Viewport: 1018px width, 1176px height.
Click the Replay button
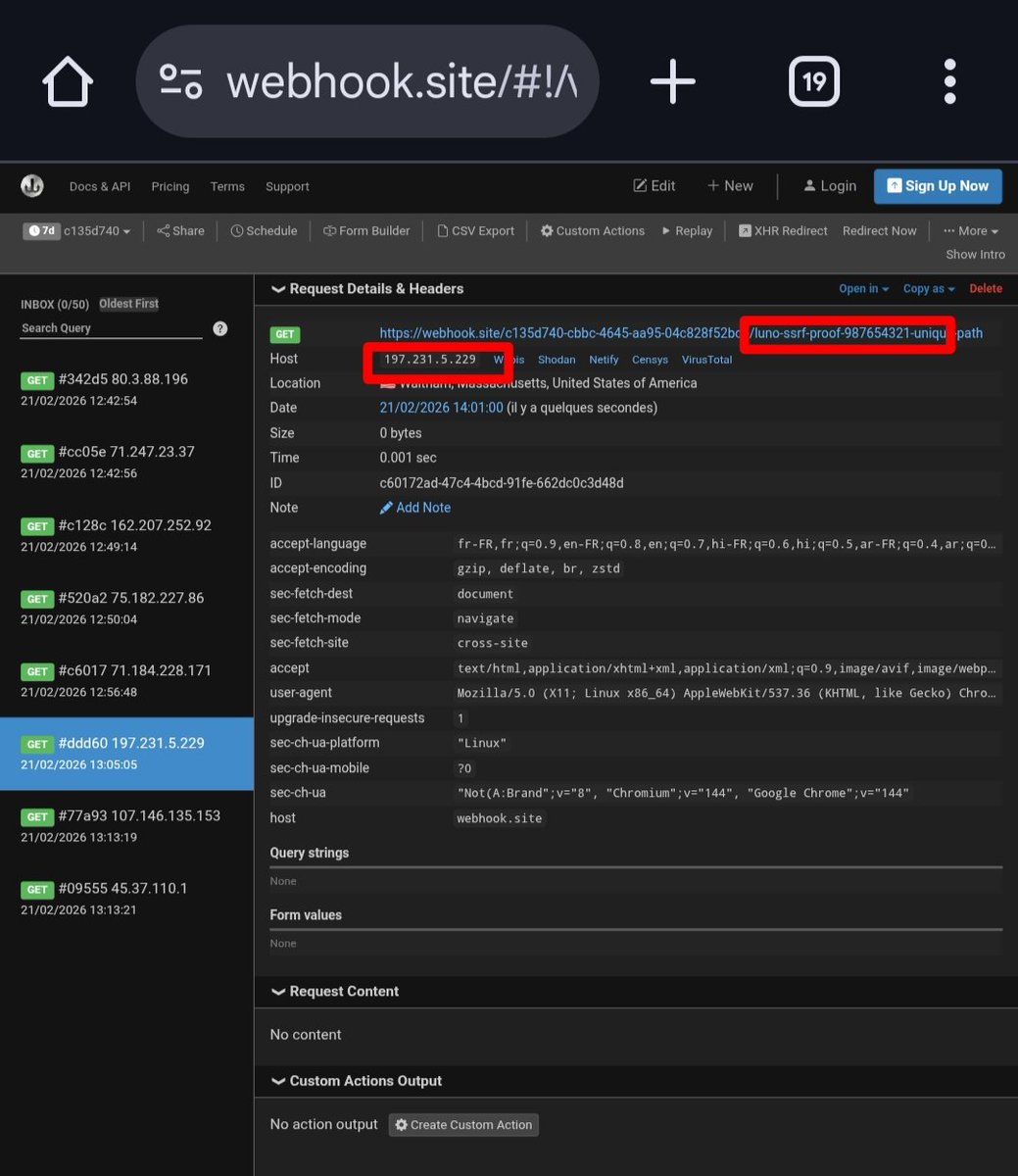687,231
